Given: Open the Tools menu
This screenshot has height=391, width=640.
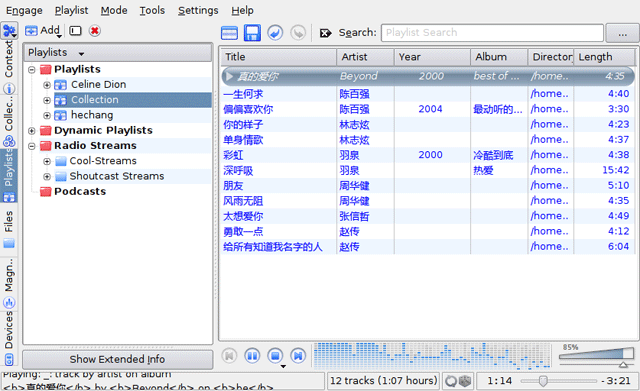Looking at the screenshot, I should [x=152, y=10].
